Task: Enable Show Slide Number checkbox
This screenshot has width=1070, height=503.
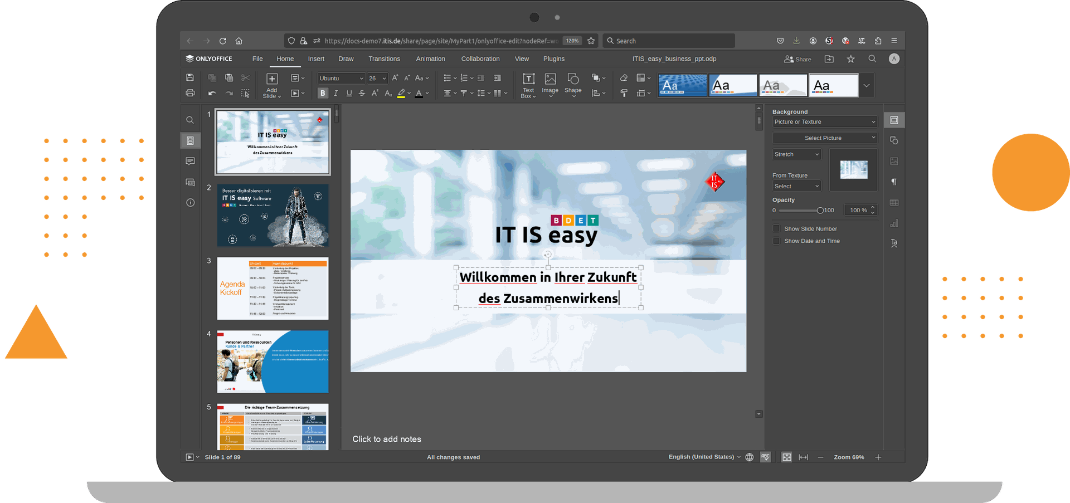Action: tap(777, 229)
